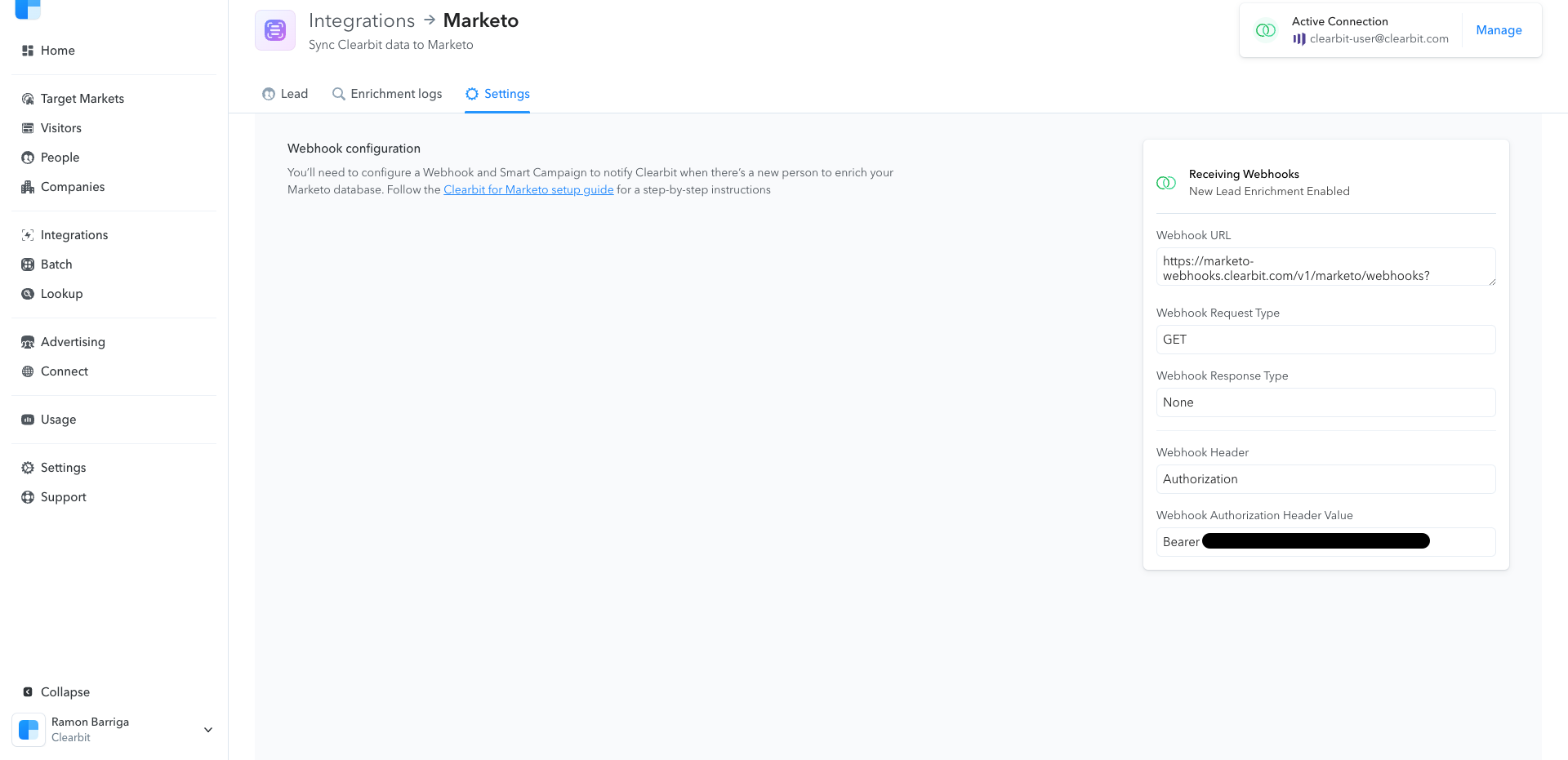Click the Usage icon in the sidebar
Viewport: 1568px width, 760px height.
coord(28,420)
